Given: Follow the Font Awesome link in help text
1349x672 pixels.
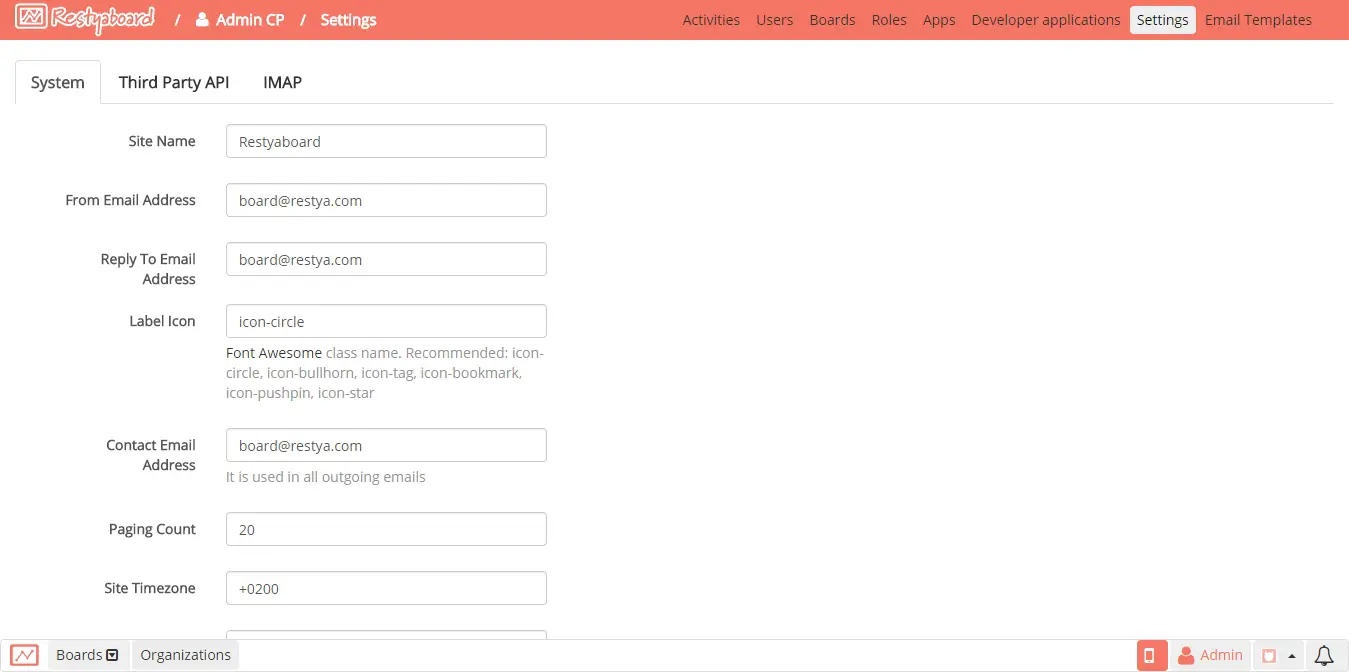Looking at the screenshot, I should click(274, 353).
